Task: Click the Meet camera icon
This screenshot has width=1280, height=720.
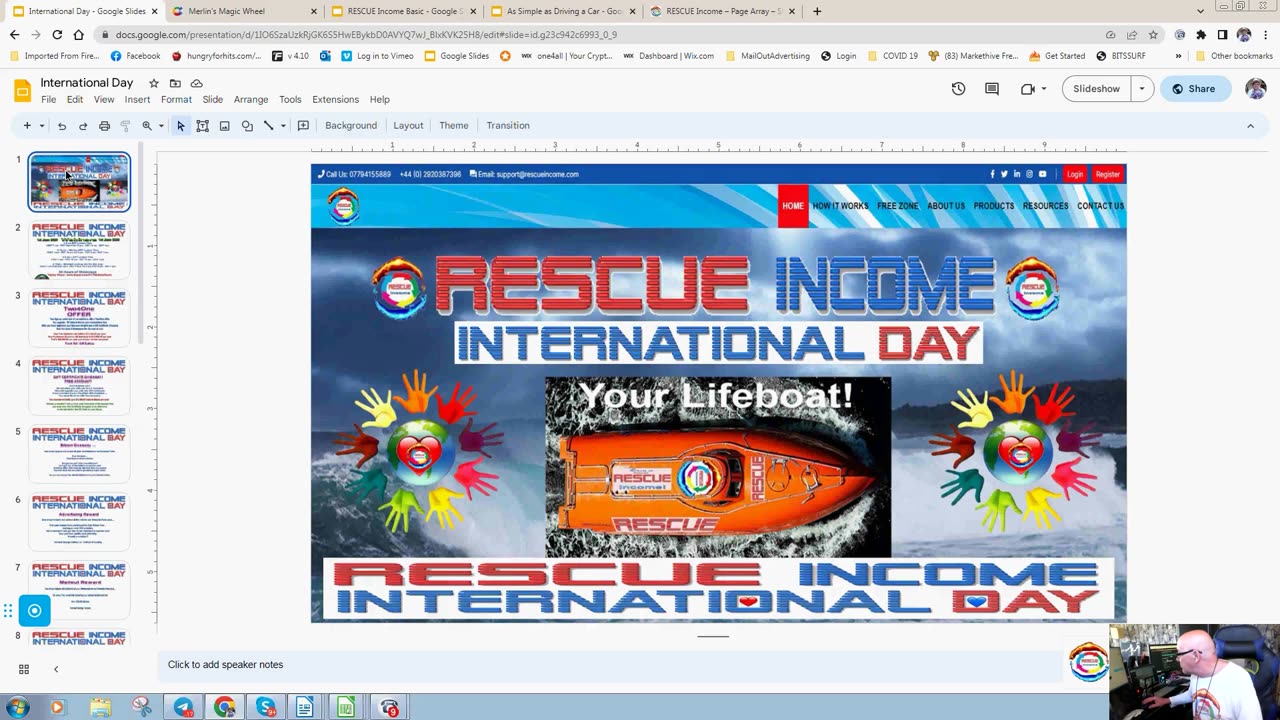Action: [x=1027, y=89]
